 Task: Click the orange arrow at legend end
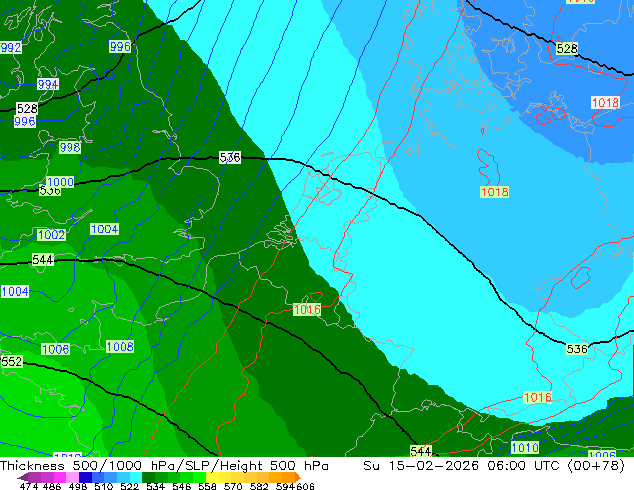298,477
